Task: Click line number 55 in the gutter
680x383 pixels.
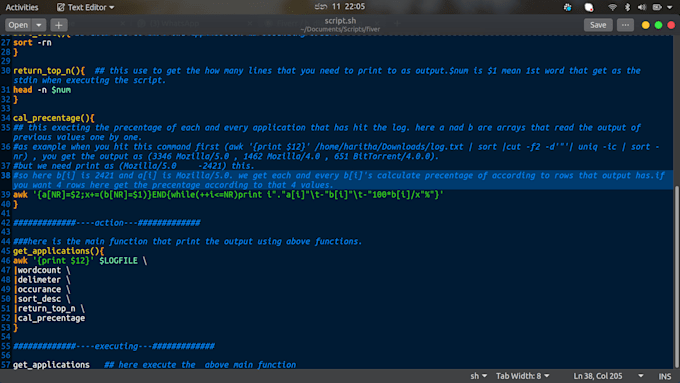Action: tap(5, 346)
